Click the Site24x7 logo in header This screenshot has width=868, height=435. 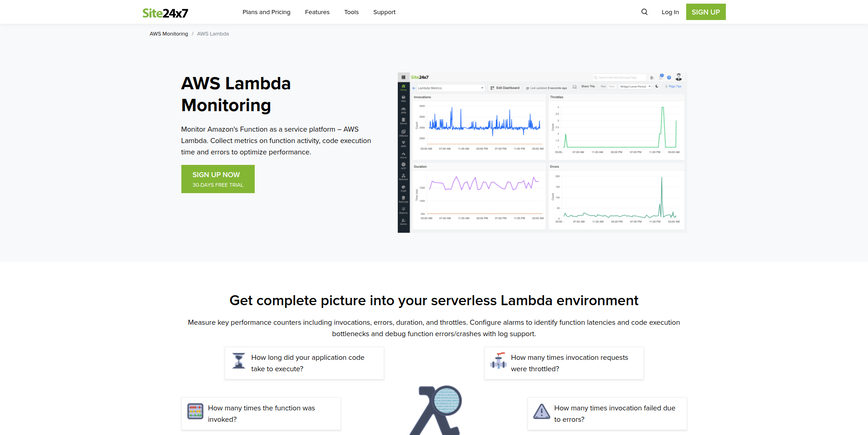tap(165, 13)
